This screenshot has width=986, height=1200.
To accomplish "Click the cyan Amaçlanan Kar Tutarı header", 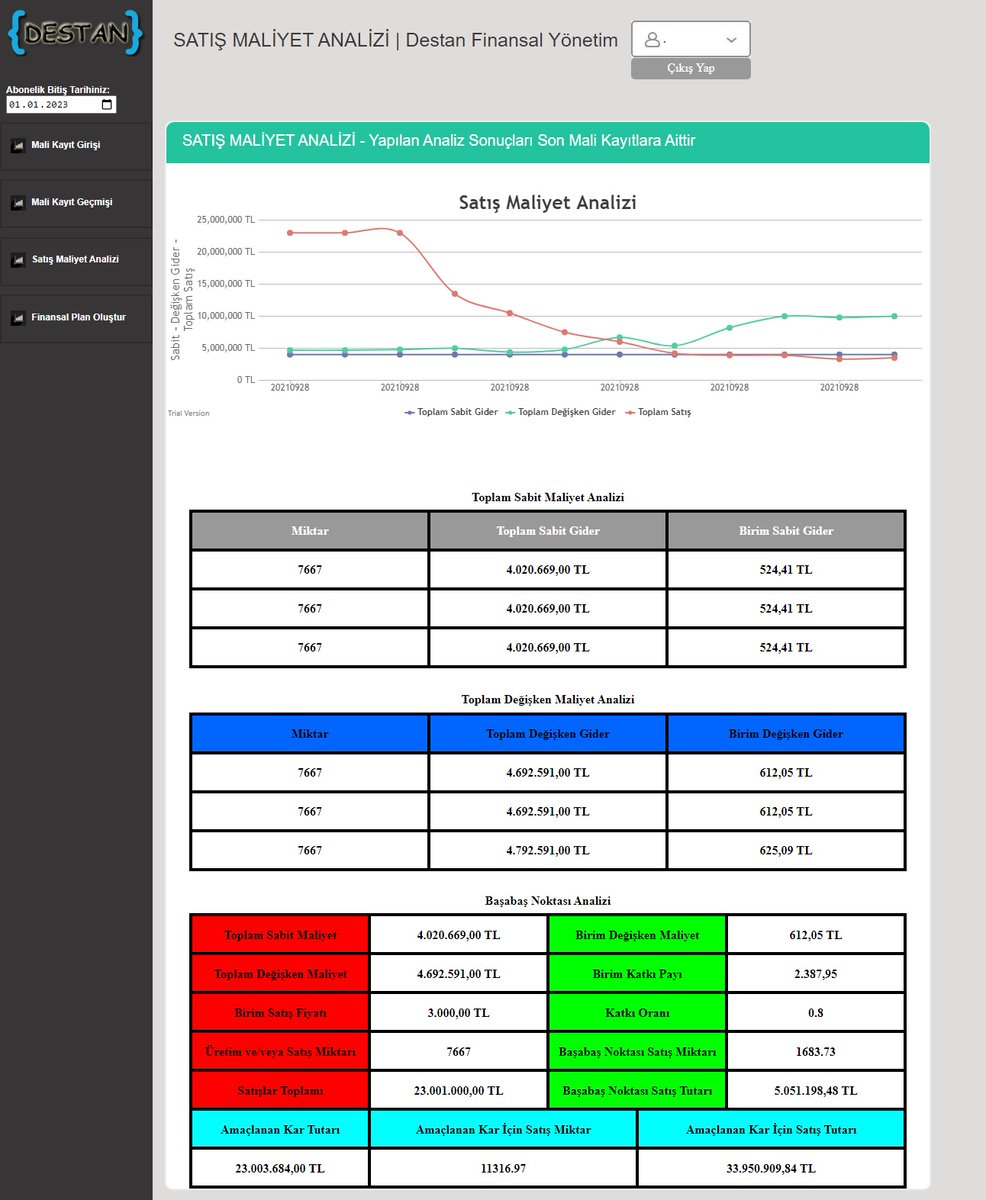I will (281, 1129).
